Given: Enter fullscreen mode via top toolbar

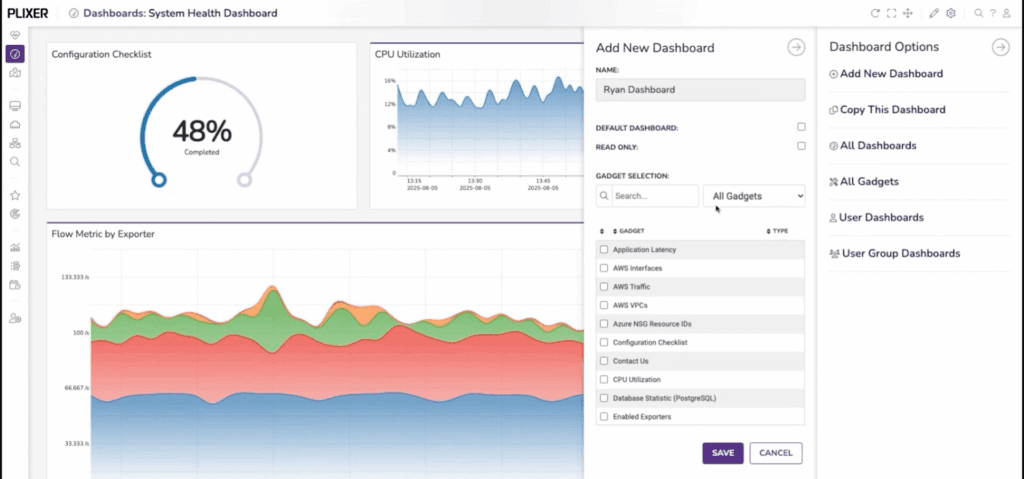Looking at the screenshot, I should 891,13.
